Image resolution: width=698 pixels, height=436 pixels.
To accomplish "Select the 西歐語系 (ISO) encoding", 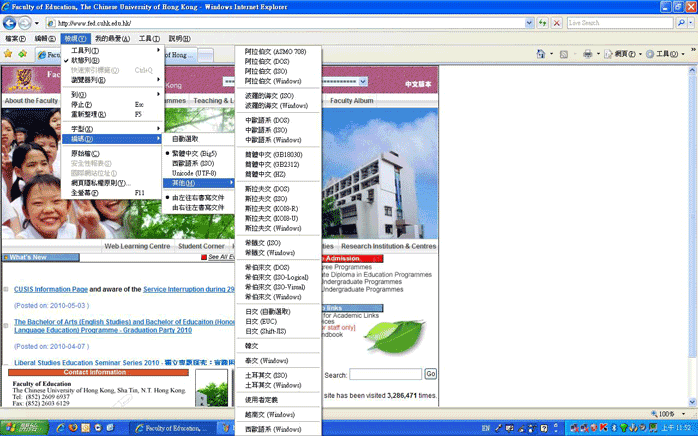I will point(199,163).
